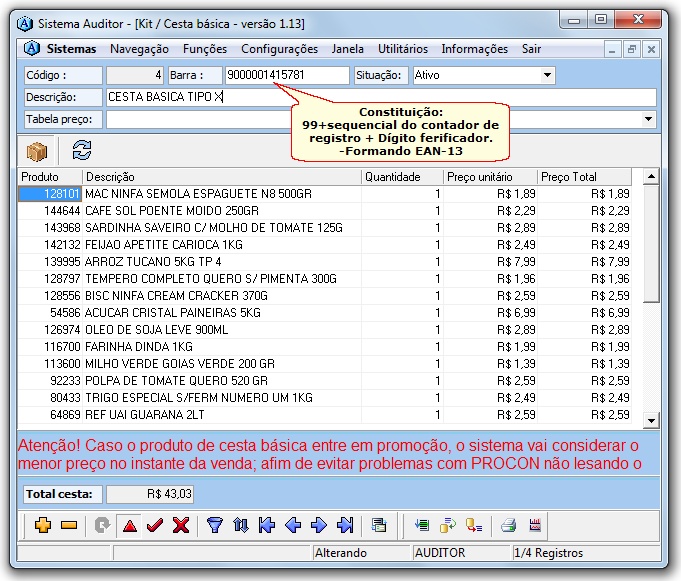This screenshot has height=581, width=681.
Task: Move to the next record arrow
Action: click(319, 525)
